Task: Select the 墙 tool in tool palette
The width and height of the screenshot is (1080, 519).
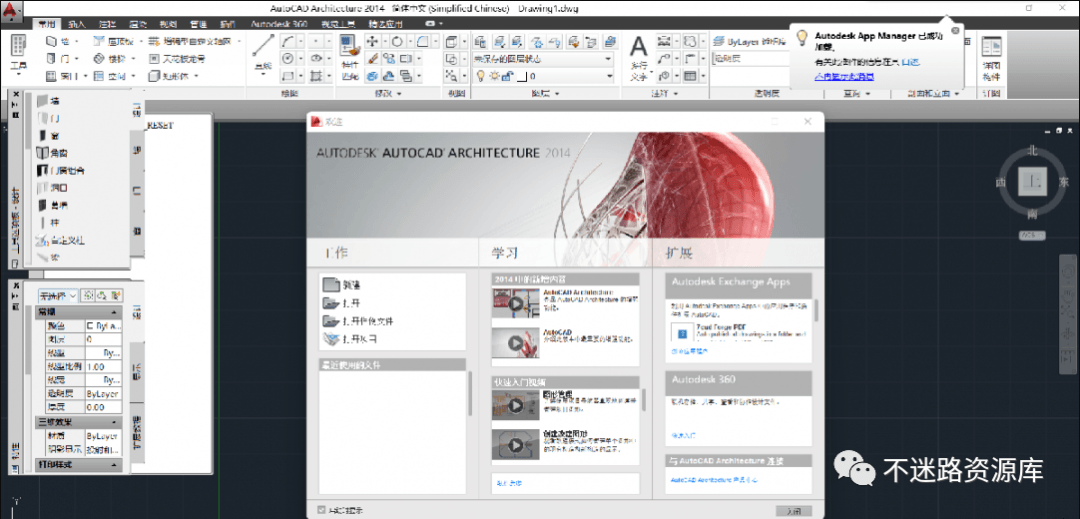Action: 47,100
